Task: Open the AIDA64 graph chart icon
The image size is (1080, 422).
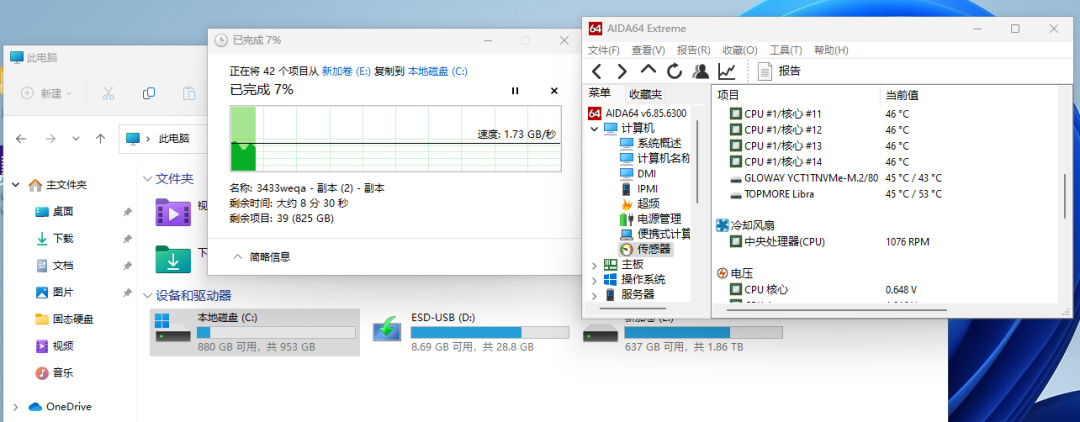Action: 727,71
